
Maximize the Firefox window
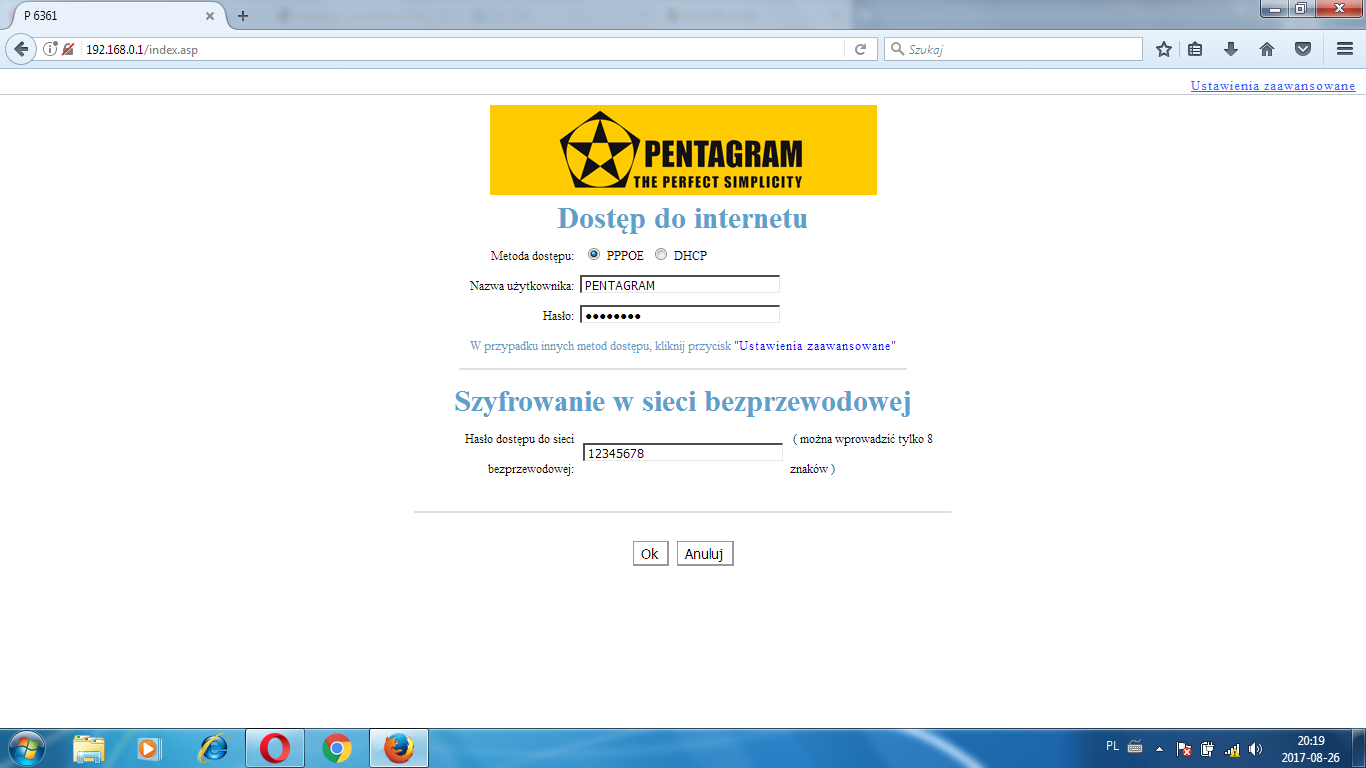coord(1301,9)
